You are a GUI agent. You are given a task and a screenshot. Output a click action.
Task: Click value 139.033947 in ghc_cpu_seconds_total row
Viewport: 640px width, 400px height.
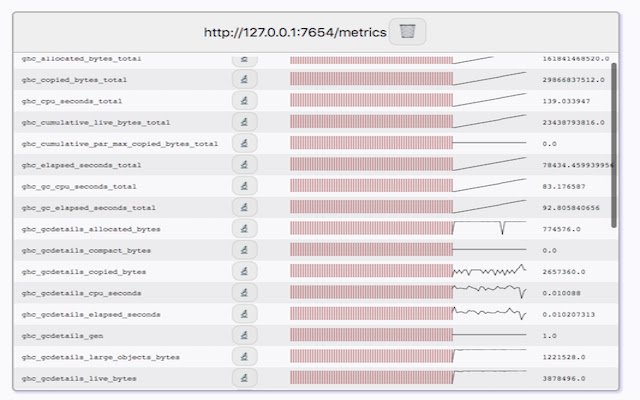point(566,101)
